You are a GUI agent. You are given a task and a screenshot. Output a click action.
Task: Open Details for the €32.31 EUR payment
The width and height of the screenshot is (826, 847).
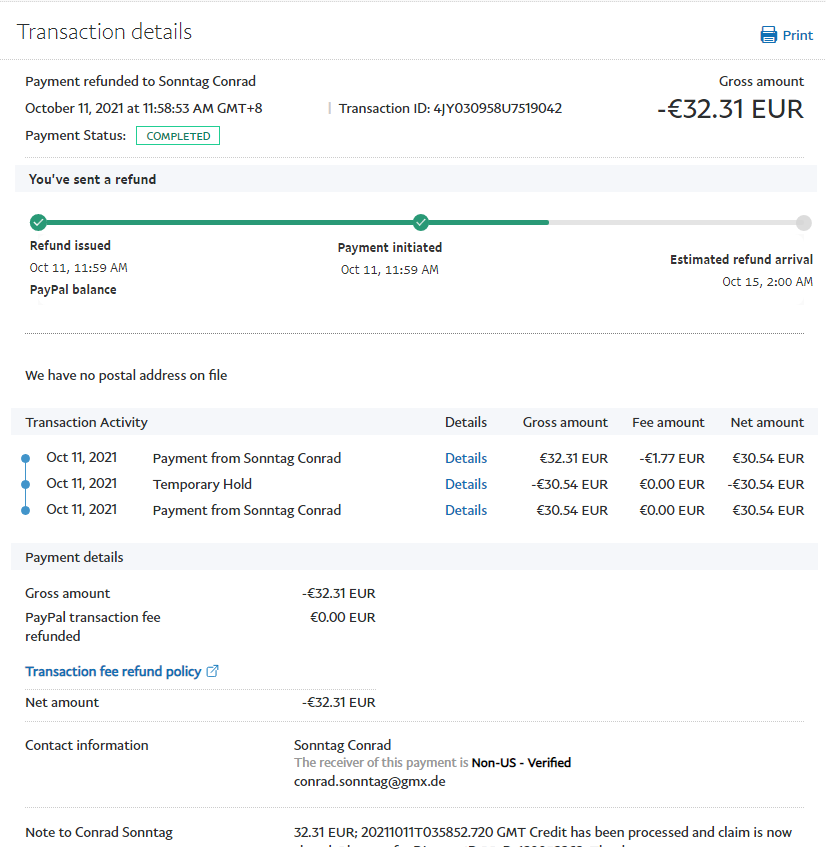465,458
